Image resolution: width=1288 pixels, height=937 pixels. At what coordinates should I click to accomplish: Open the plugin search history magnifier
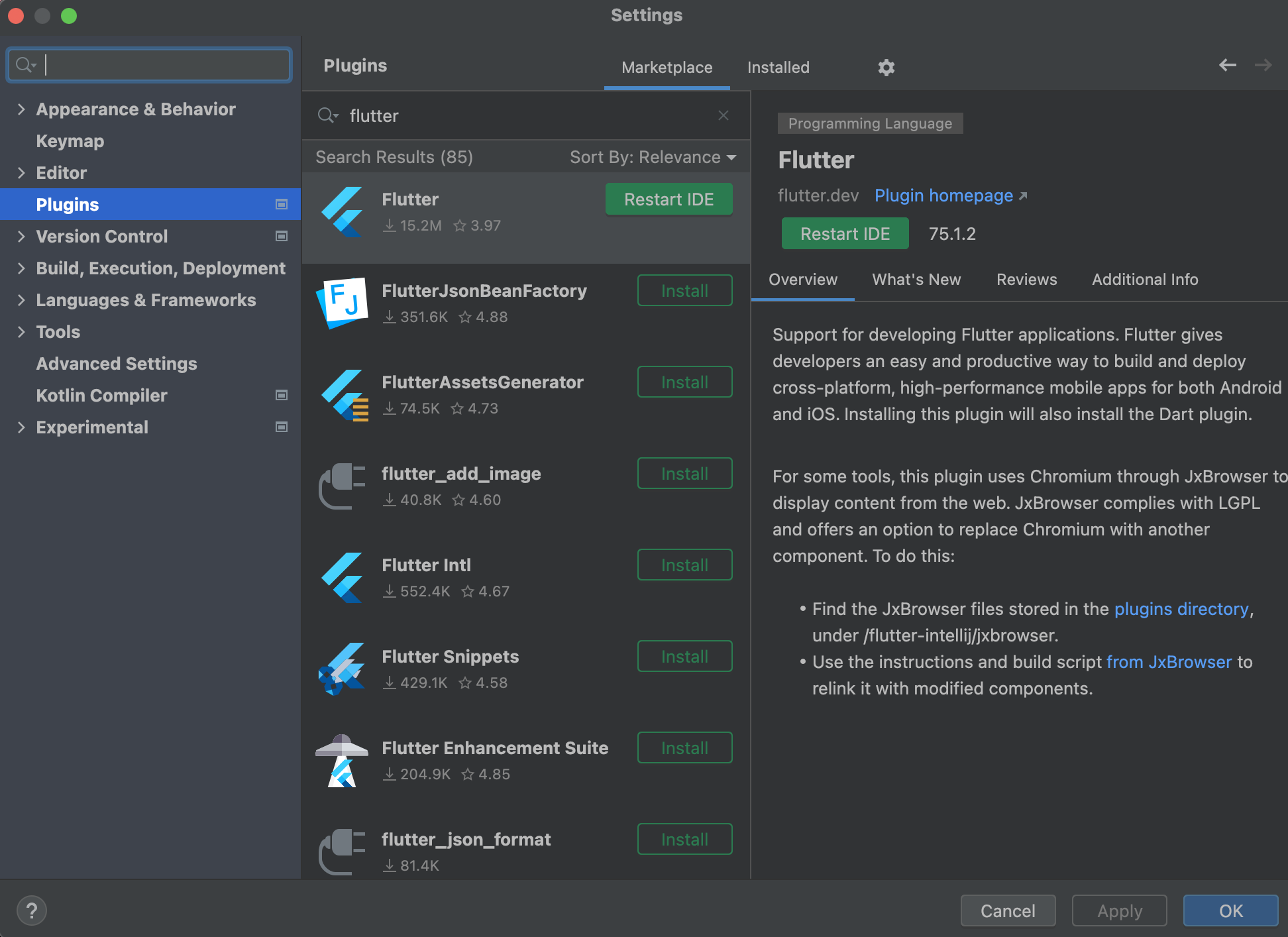[x=328, y=115]
